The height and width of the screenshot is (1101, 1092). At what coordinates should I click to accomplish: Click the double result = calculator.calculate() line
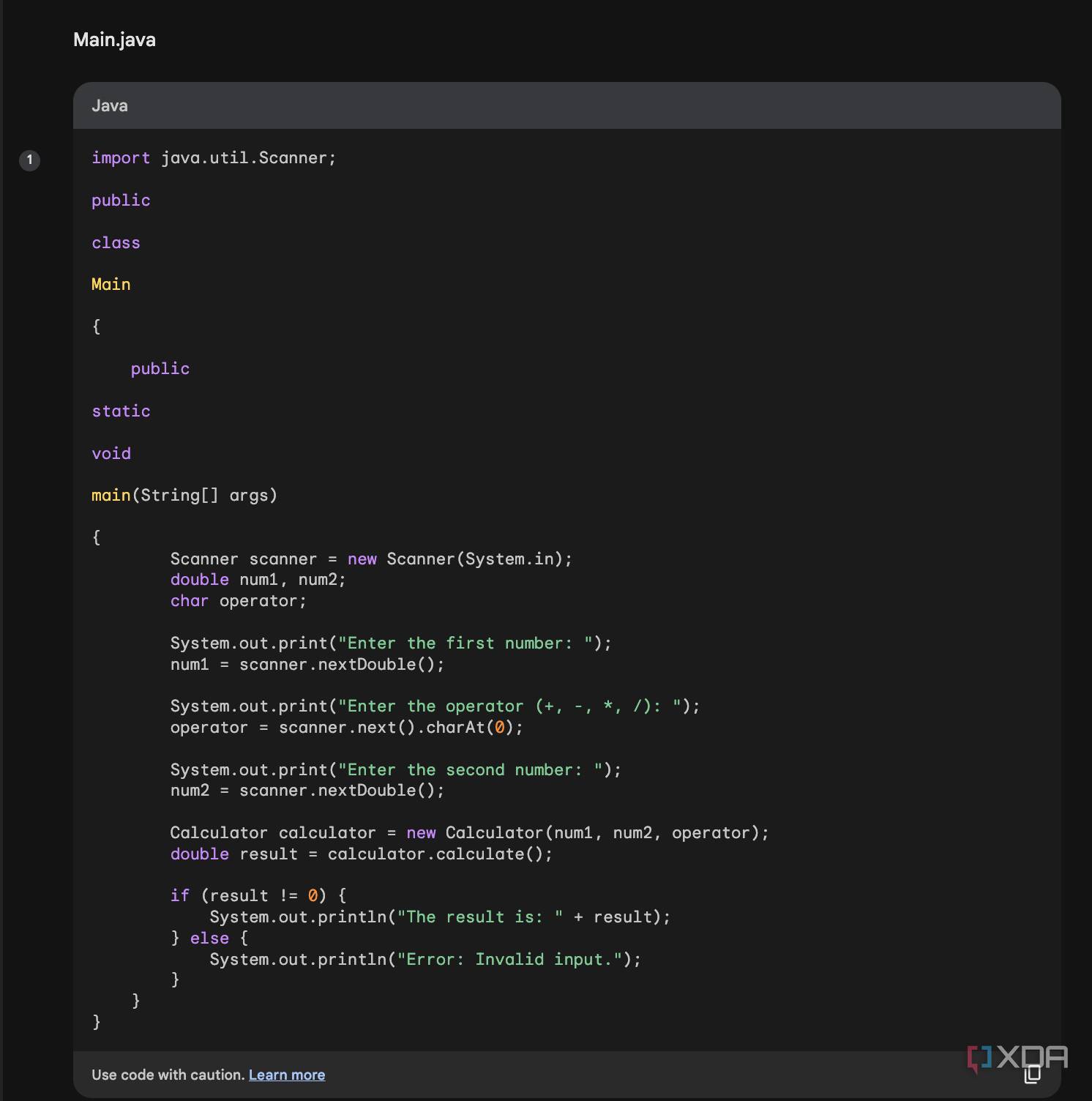(x=362, y=854)
